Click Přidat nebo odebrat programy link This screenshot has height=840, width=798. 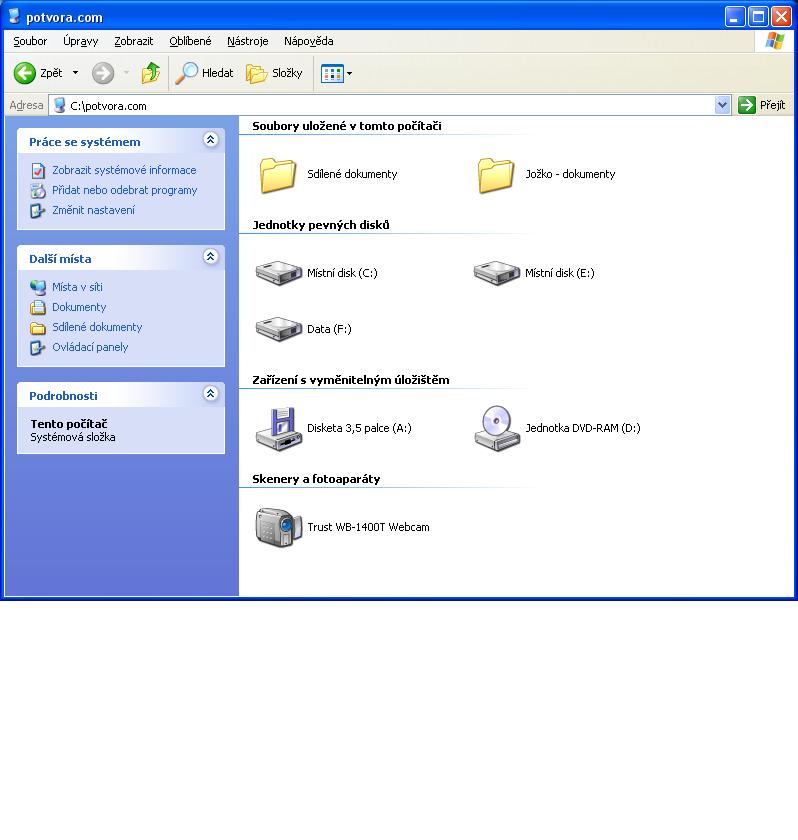pos(124,190)
